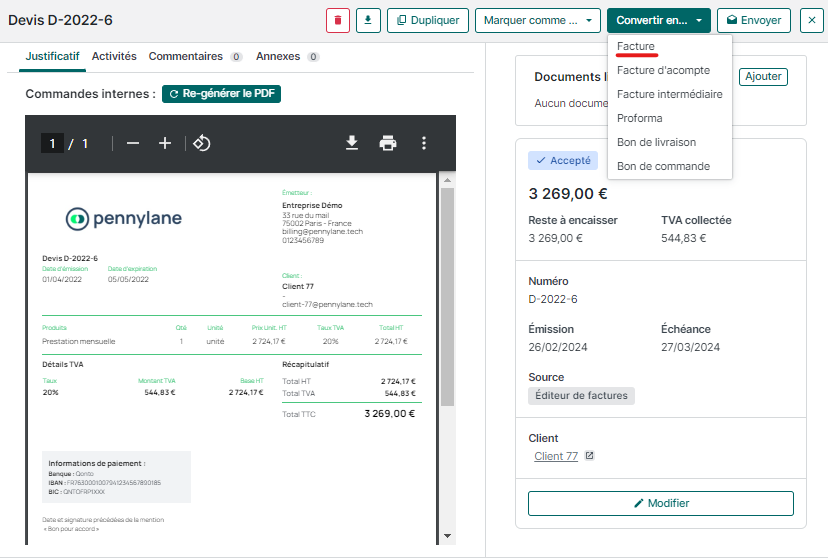The width and height of the screenshot is (828, 560).
Task: Collapse the Convertir en dropdown
Action: tap(658, 20)
